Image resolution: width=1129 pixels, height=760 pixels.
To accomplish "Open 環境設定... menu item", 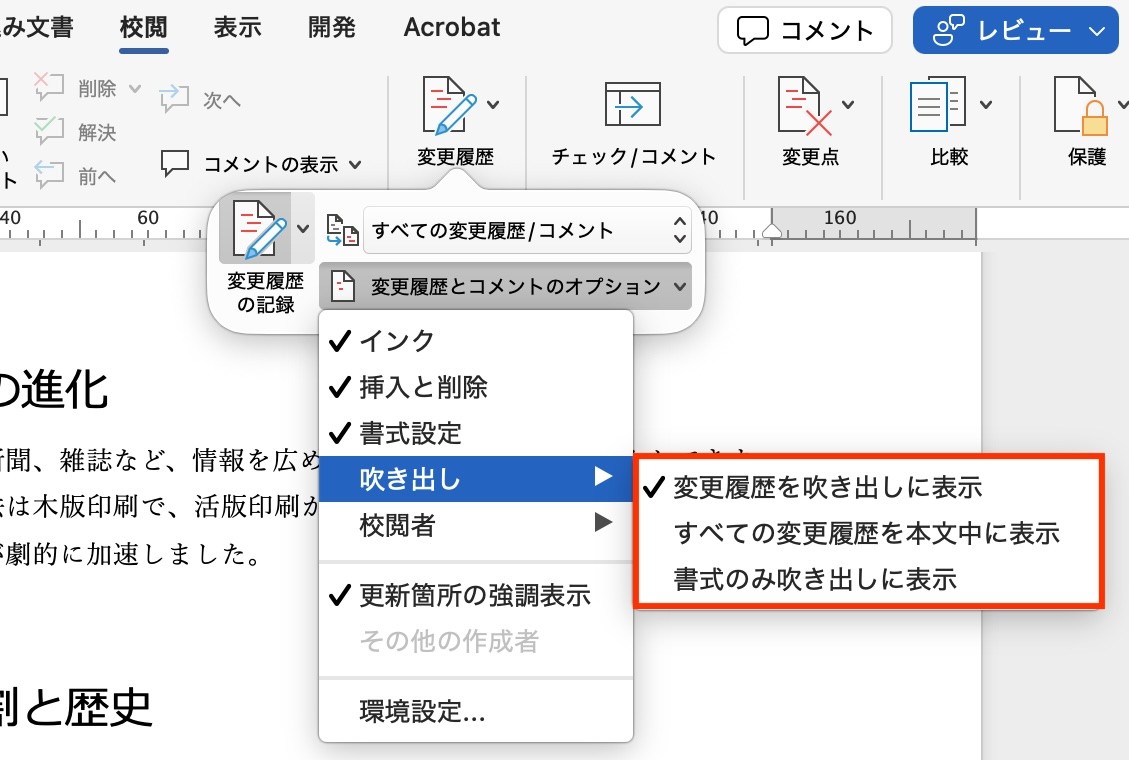I will (475, 711).
